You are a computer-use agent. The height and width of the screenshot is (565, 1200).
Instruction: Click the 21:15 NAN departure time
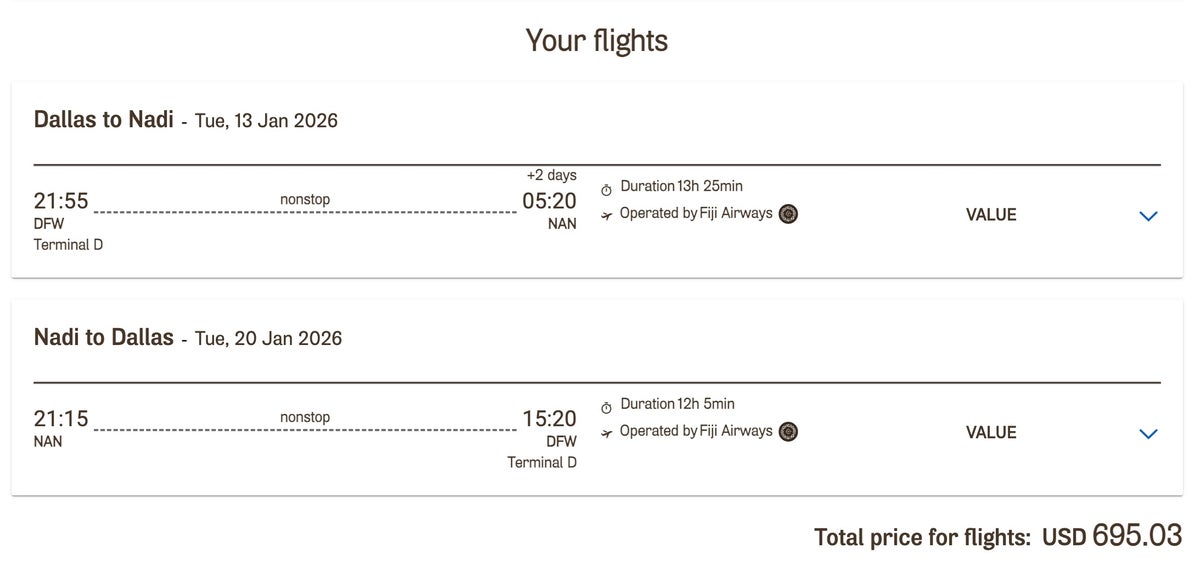61,420
